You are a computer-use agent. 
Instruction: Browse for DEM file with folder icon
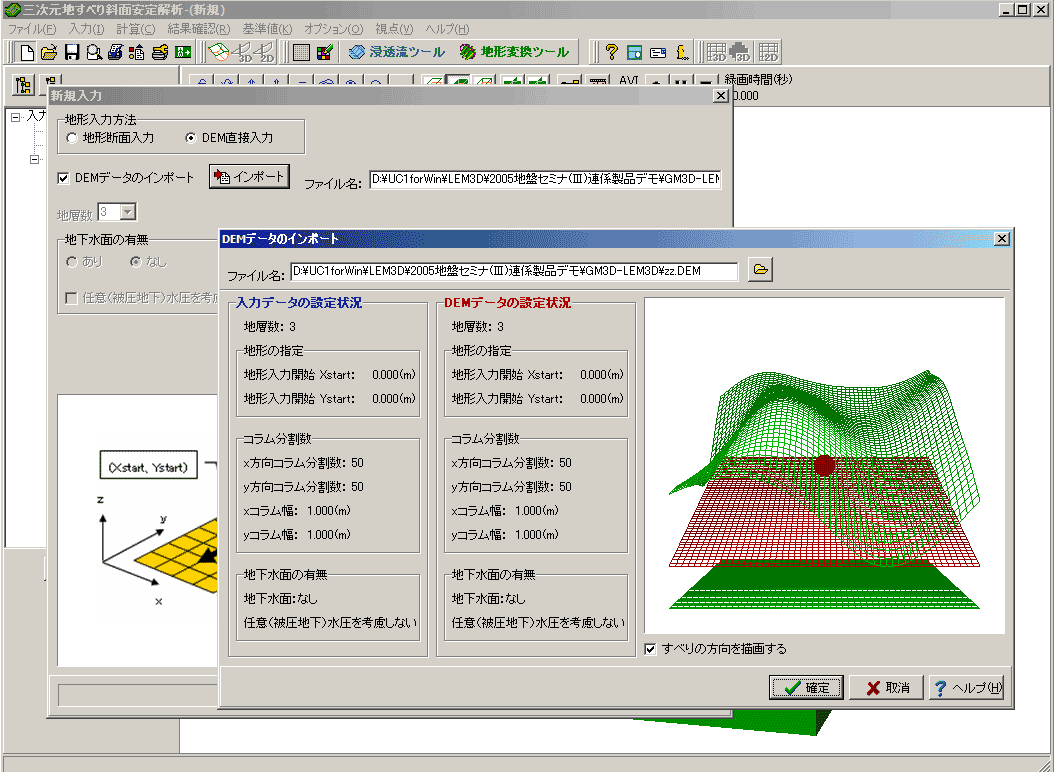[761, 271]
